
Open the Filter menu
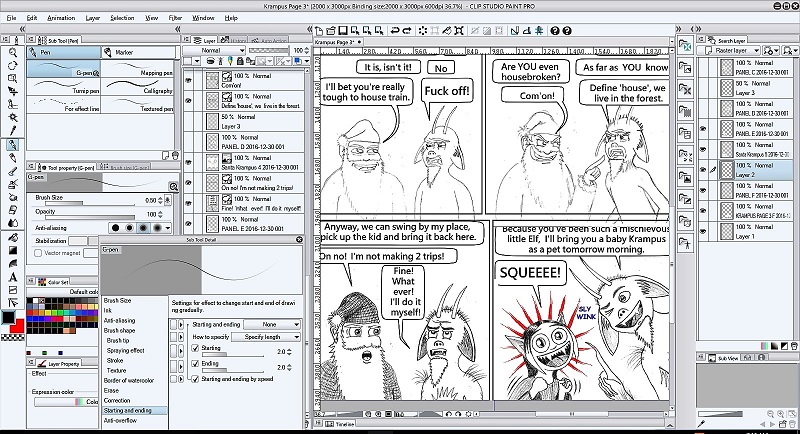pyautogui.click(x=175, y=18)
